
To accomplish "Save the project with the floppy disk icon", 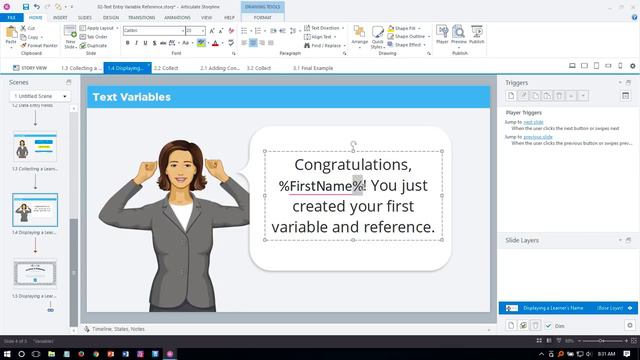I will coord(26,7).
